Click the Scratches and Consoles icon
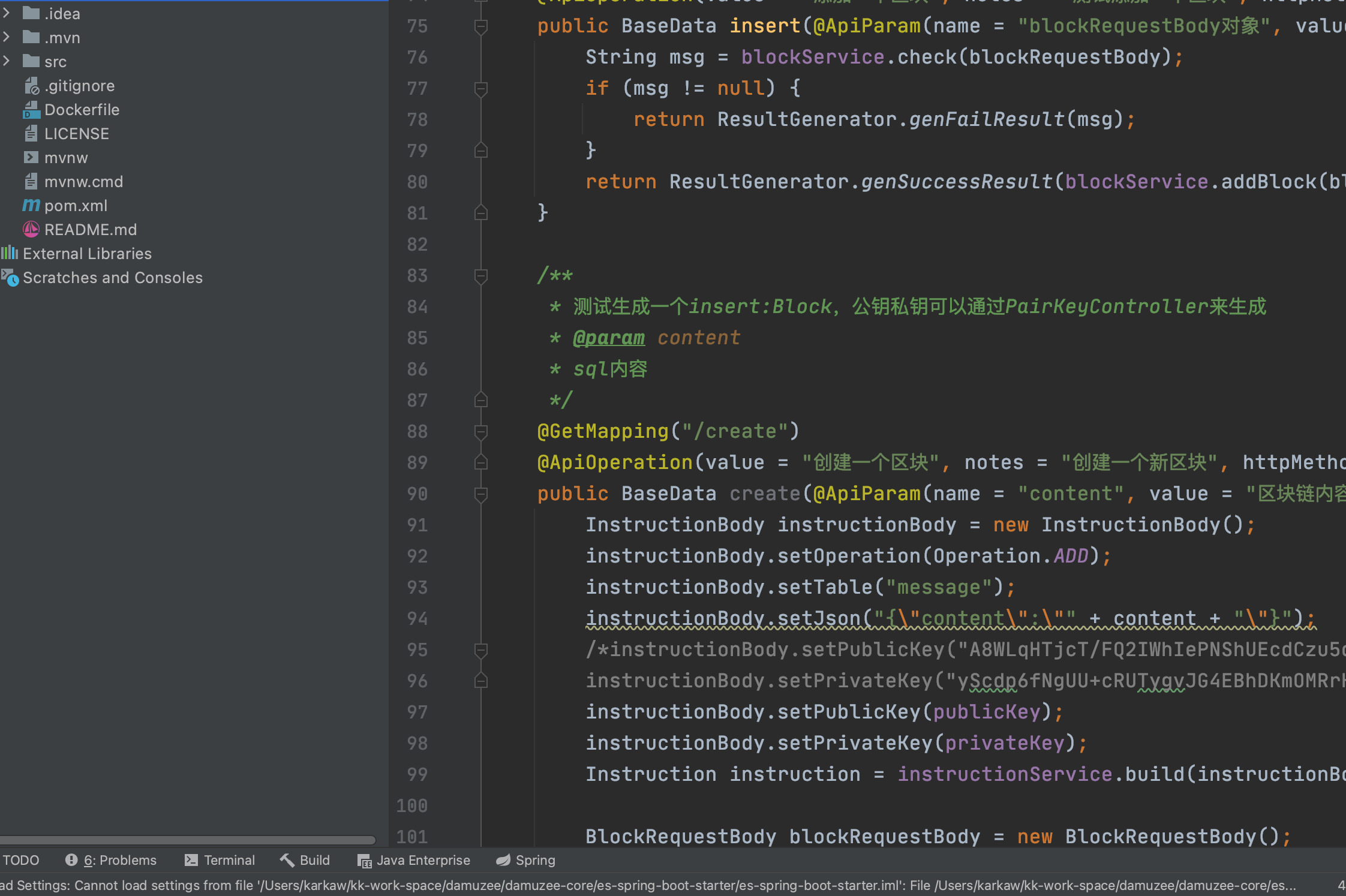This screenshot has height=896, width=1346. coord(10,277)
